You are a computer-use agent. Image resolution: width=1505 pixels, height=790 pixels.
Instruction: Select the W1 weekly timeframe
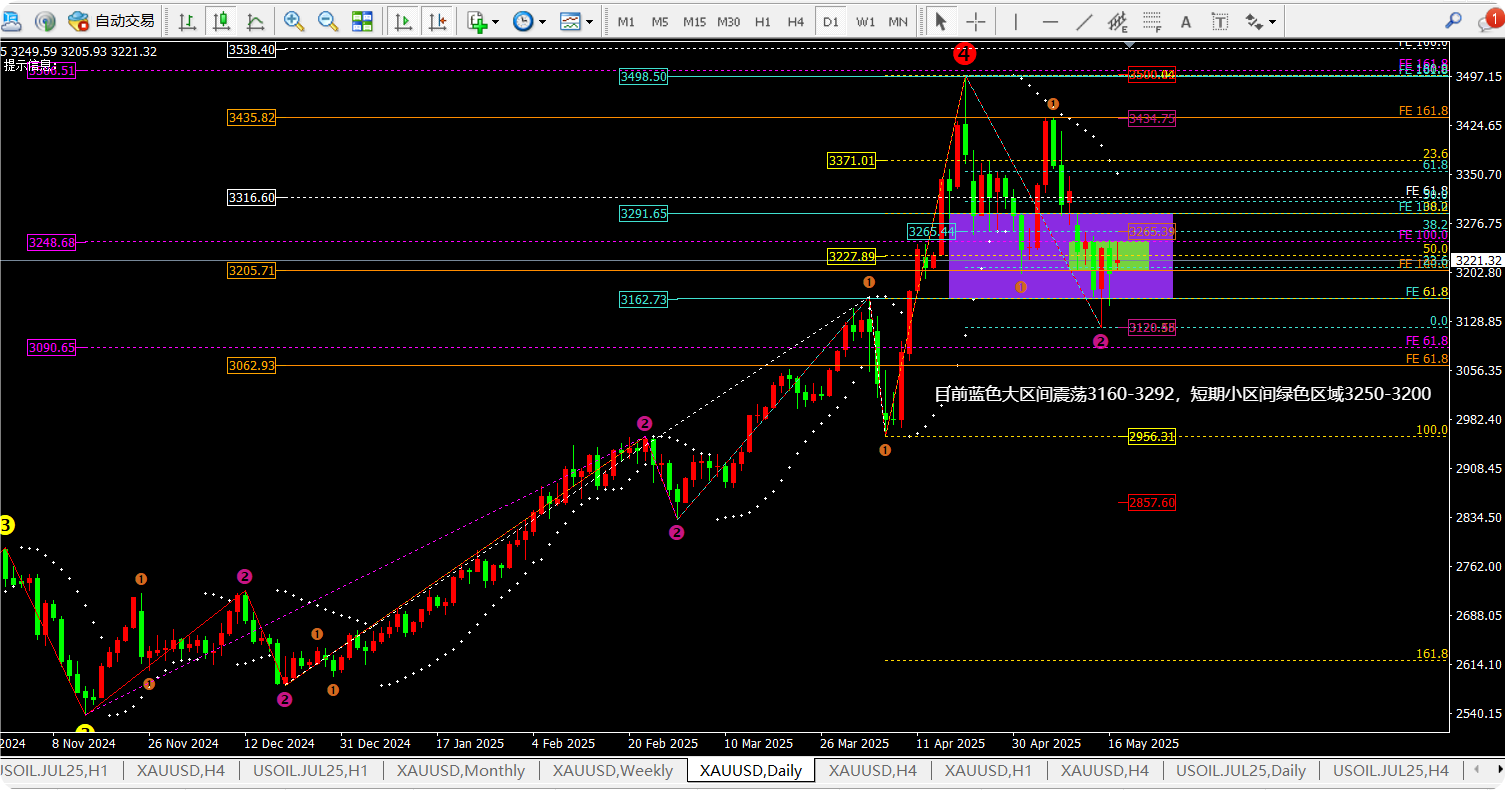click(866, 21)
